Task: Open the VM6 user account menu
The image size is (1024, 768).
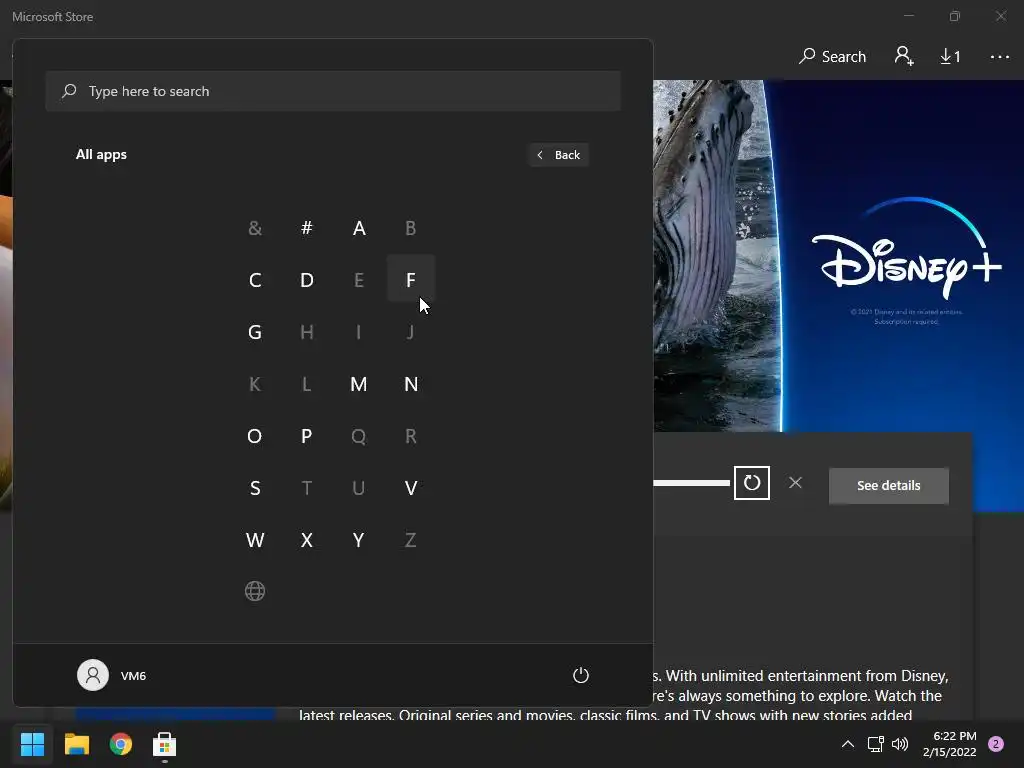Action: [x=112, y=675]
